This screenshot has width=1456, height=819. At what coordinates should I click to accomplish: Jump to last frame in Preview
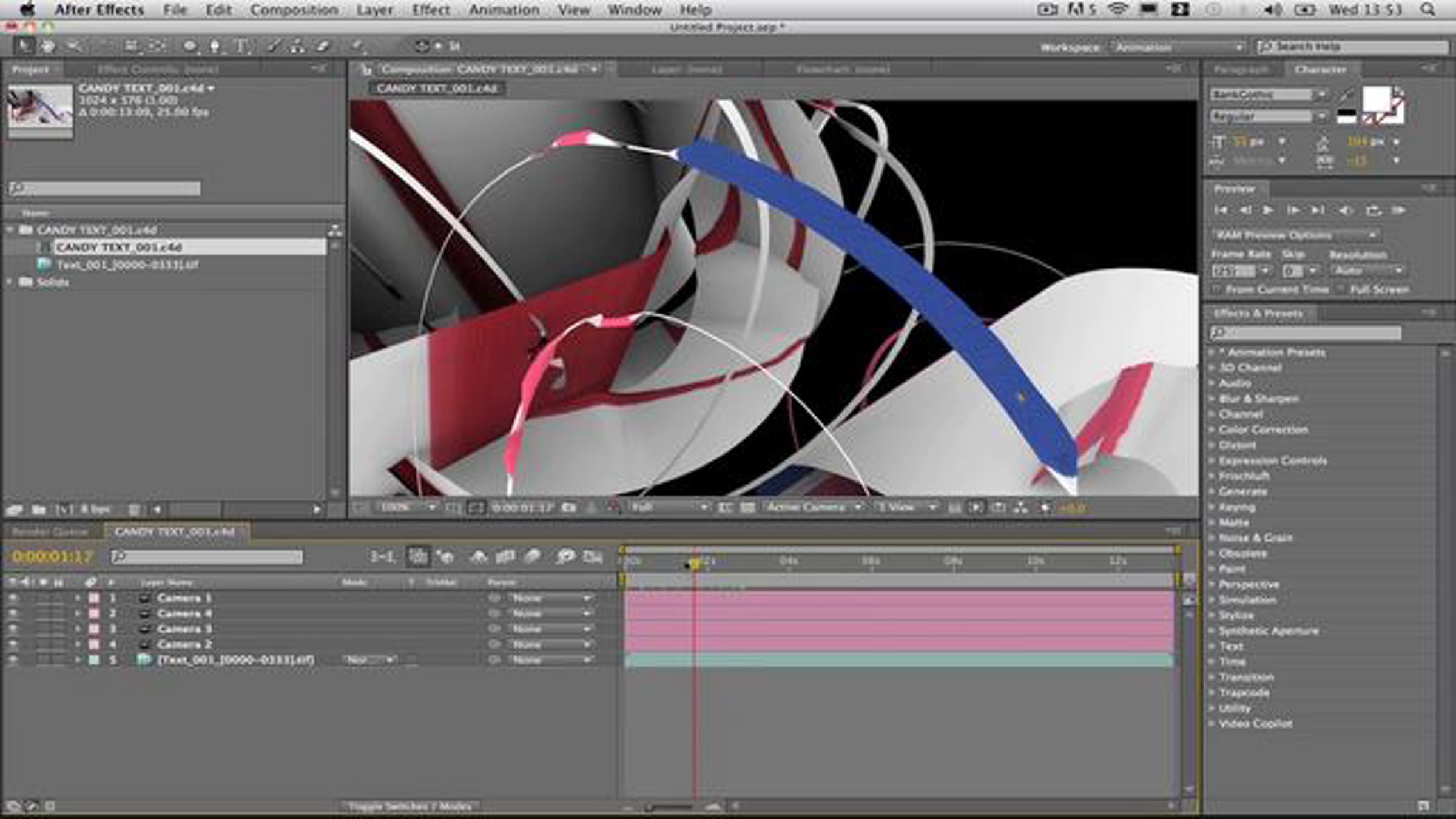(x=1318, y=211)
